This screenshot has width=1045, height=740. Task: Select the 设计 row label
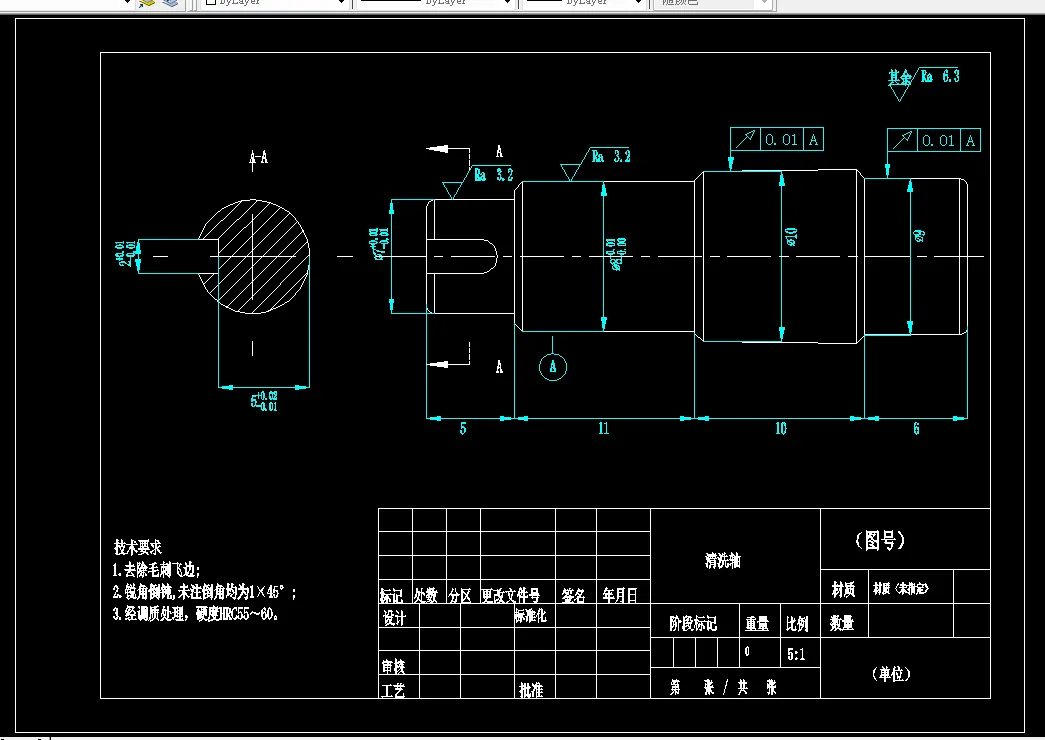[395, 618]
